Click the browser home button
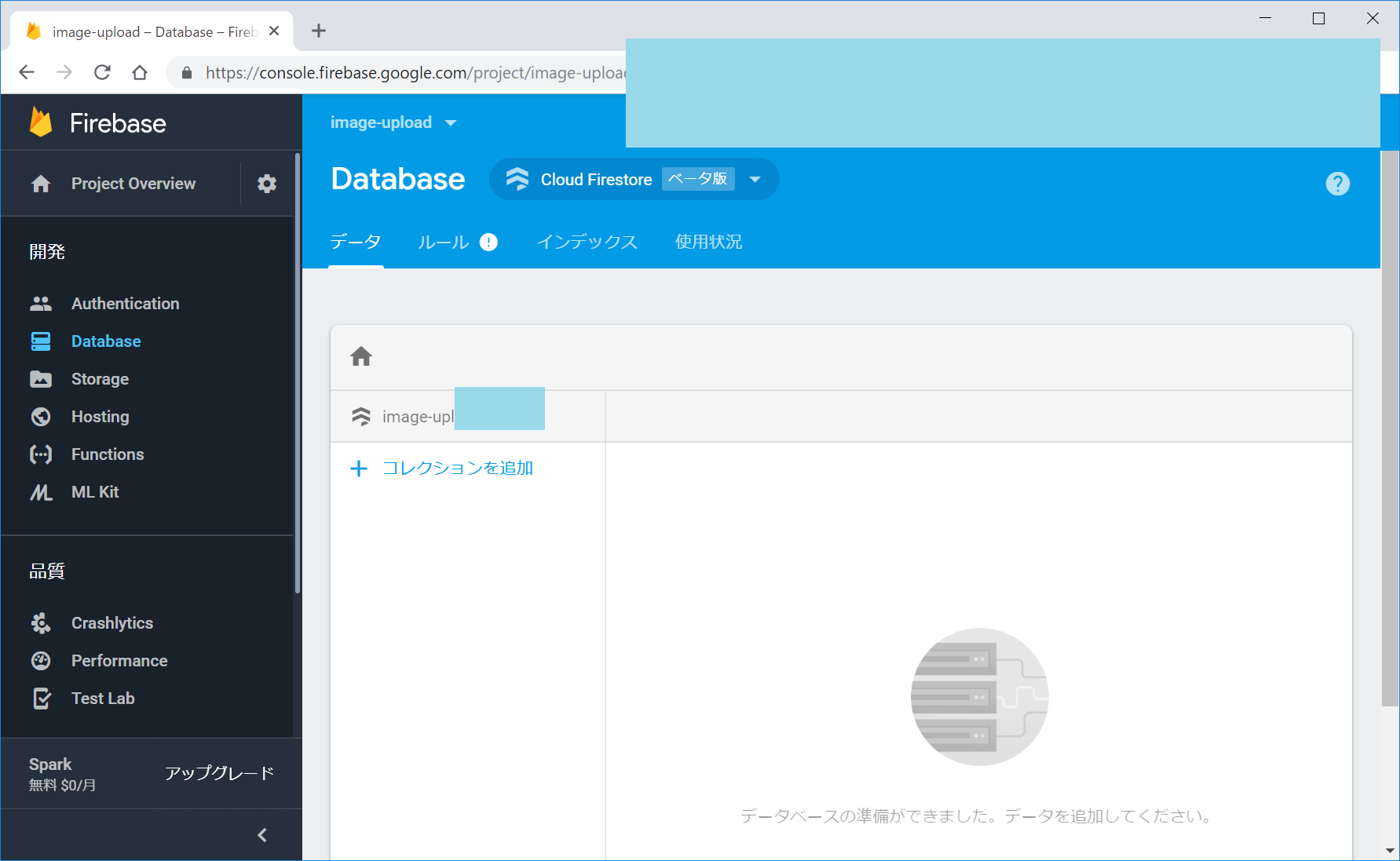1400x861 pixels. (x=140, y=73)
